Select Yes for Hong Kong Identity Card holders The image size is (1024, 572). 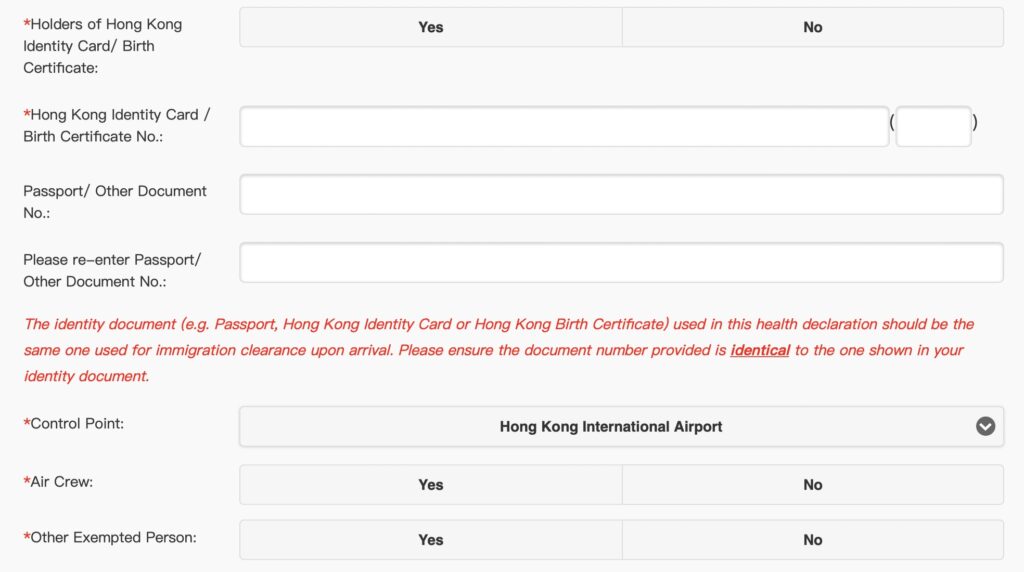click(x=431, y=27)
